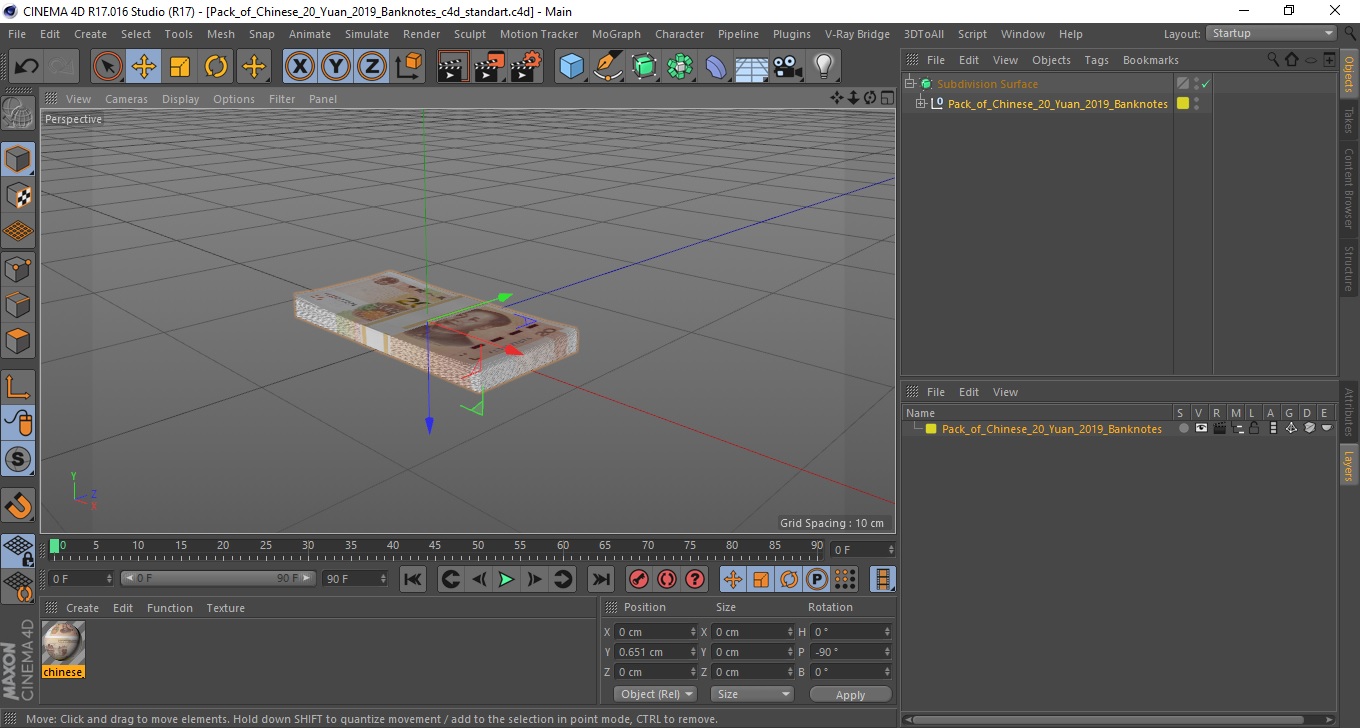Toggle Autokeying record button

(666, 579)
